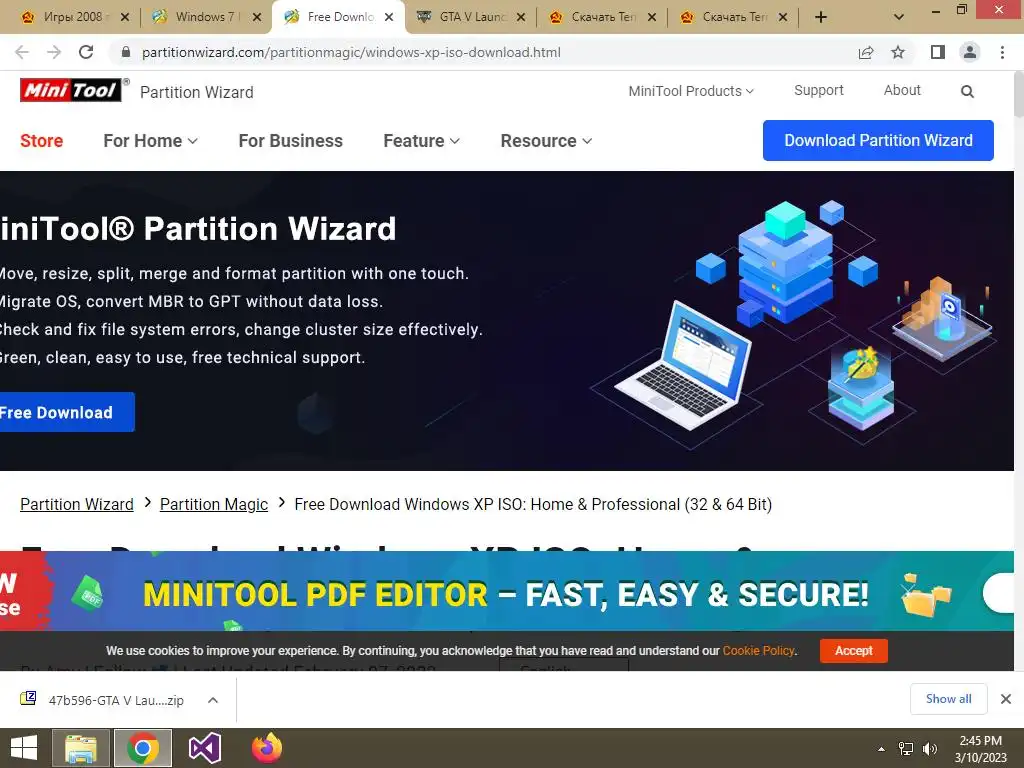
Task: Bookmark this page with the star
Action: 898,52
